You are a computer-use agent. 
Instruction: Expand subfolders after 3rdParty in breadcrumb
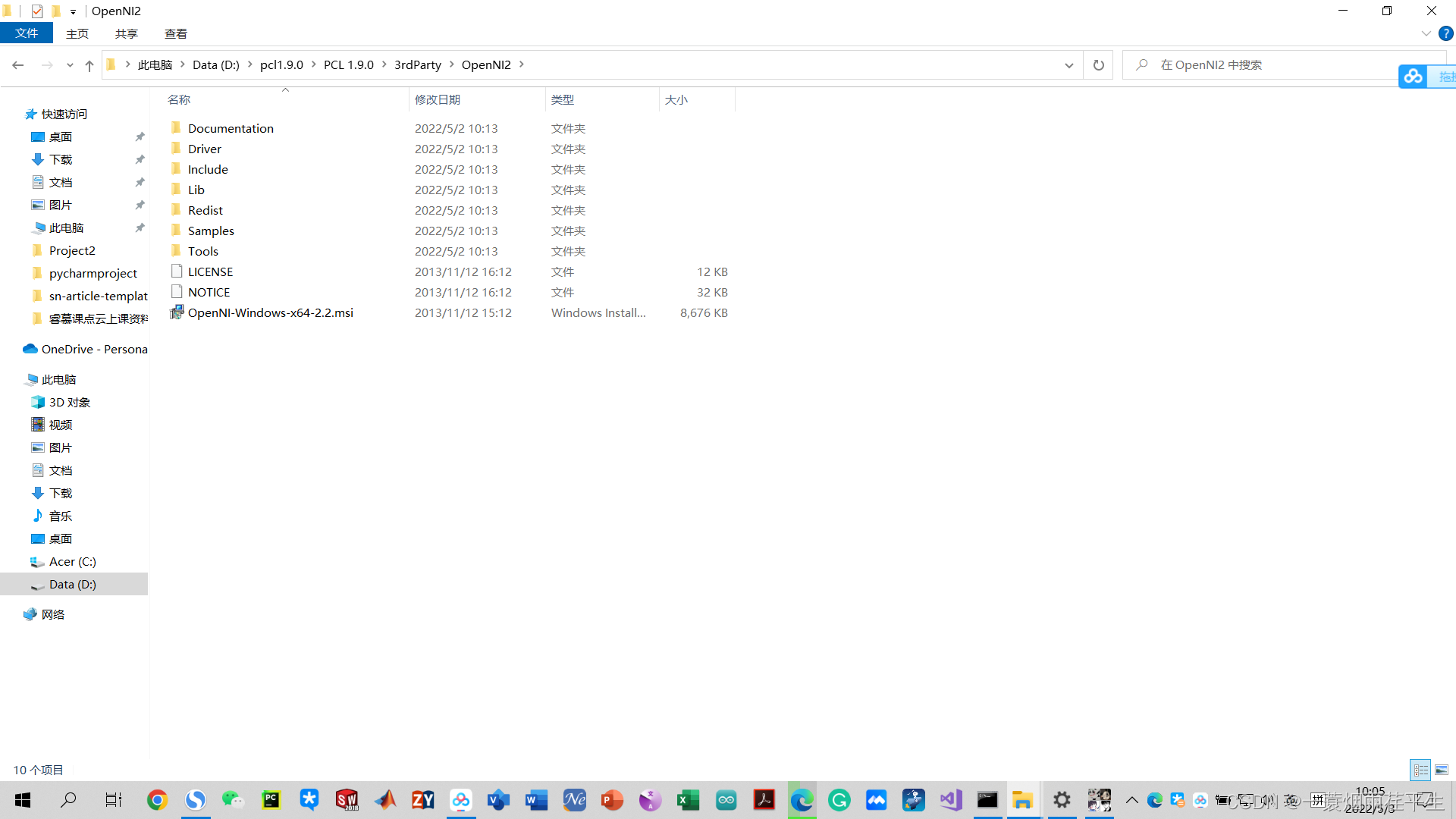pos(452,64)
